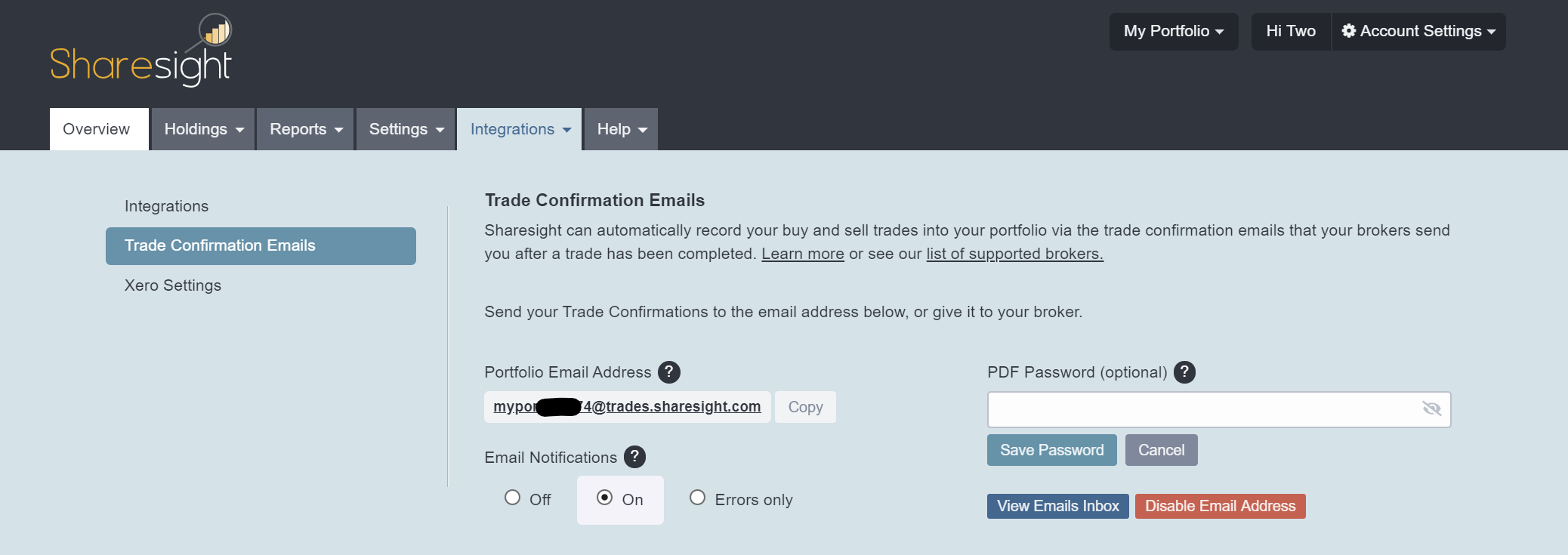
Task: Select the Errors only notification option
Action: pos(697,498)
